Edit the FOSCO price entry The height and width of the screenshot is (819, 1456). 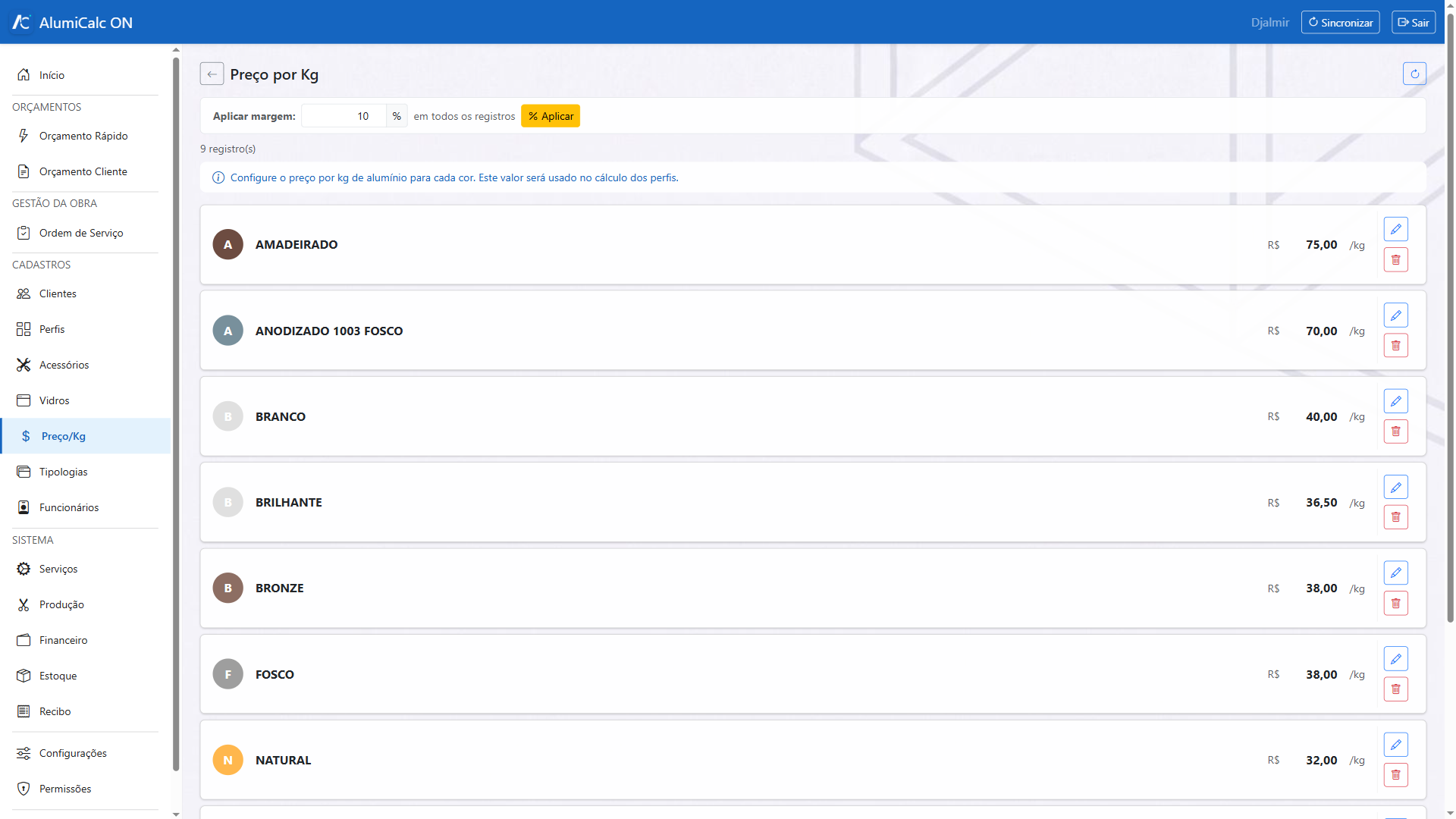click(x=1395, y=658)
